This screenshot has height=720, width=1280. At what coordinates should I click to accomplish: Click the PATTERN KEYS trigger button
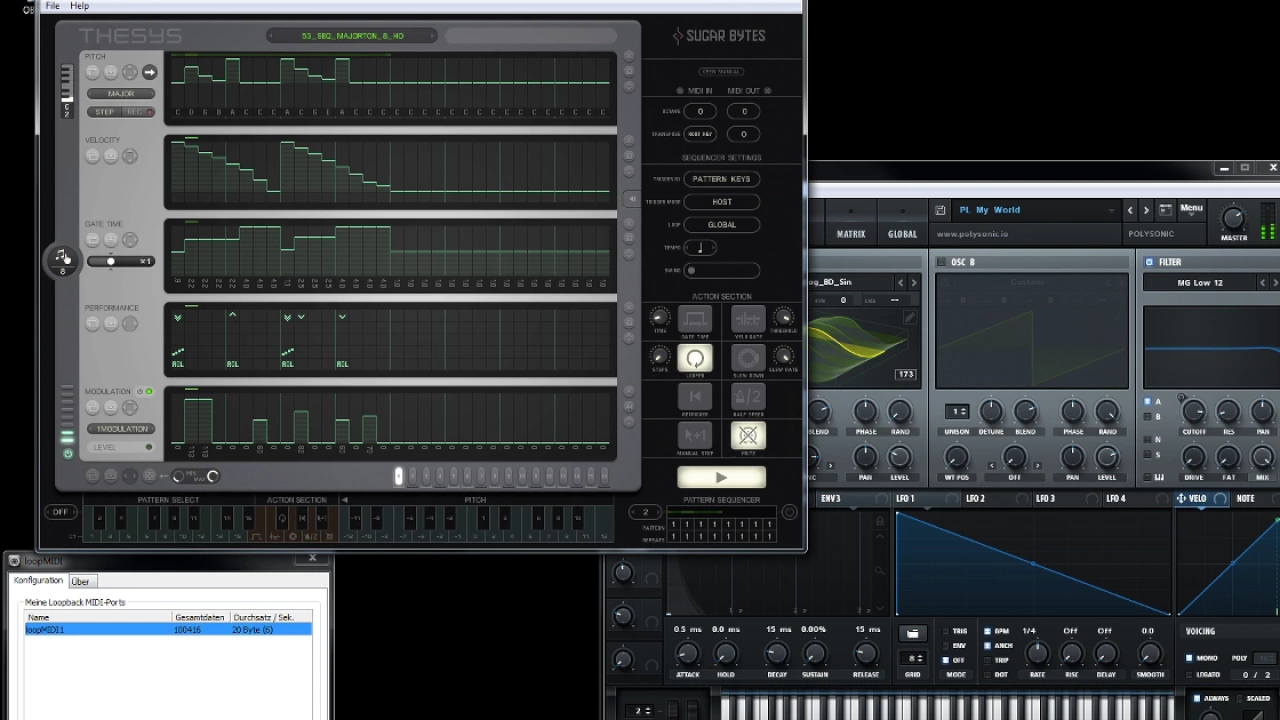[721, 179]
